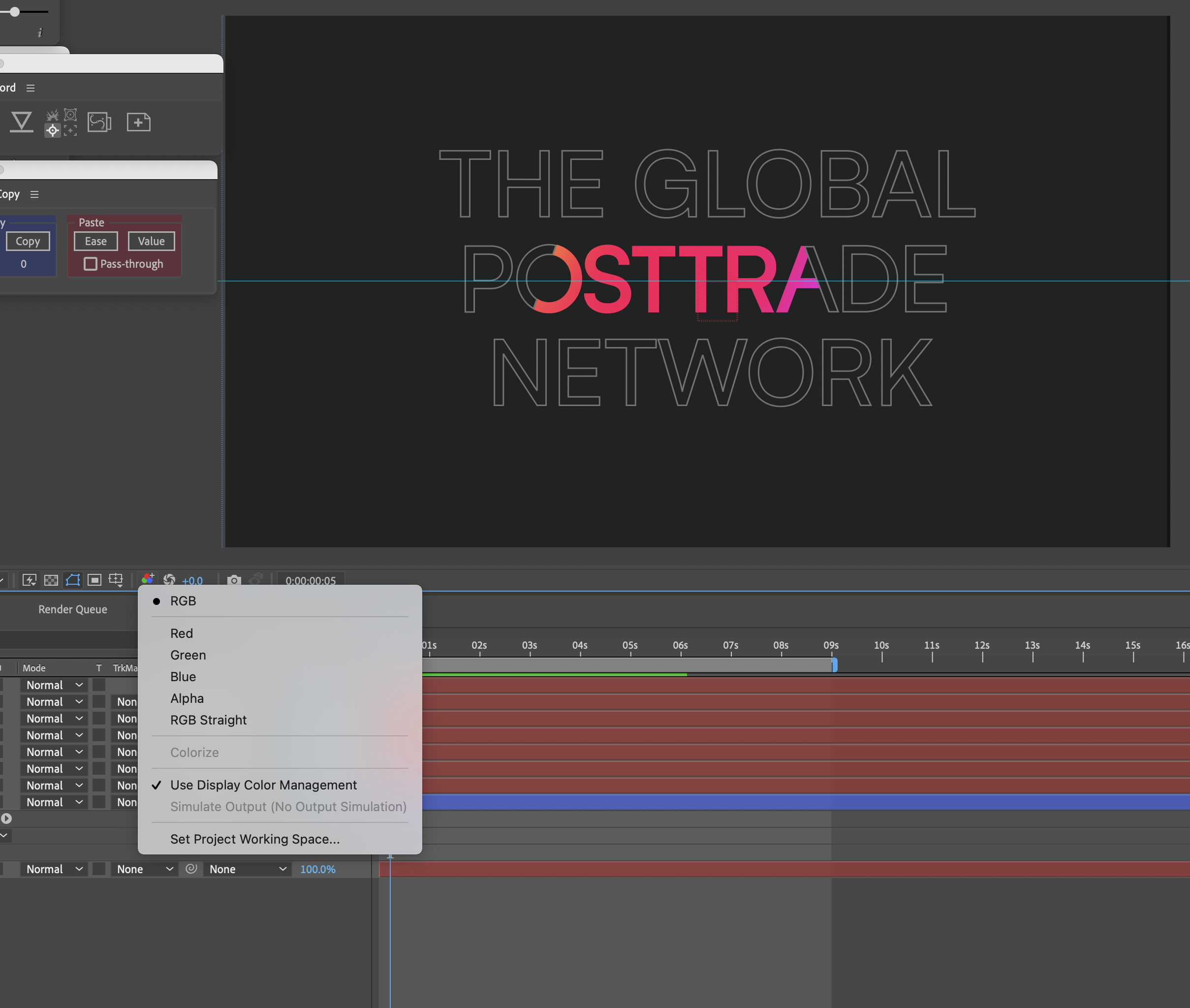Select the RGB channel radio option
Image resolution: width=1190 pixels, height=1008 pixels.
click(x=183, y=600)
